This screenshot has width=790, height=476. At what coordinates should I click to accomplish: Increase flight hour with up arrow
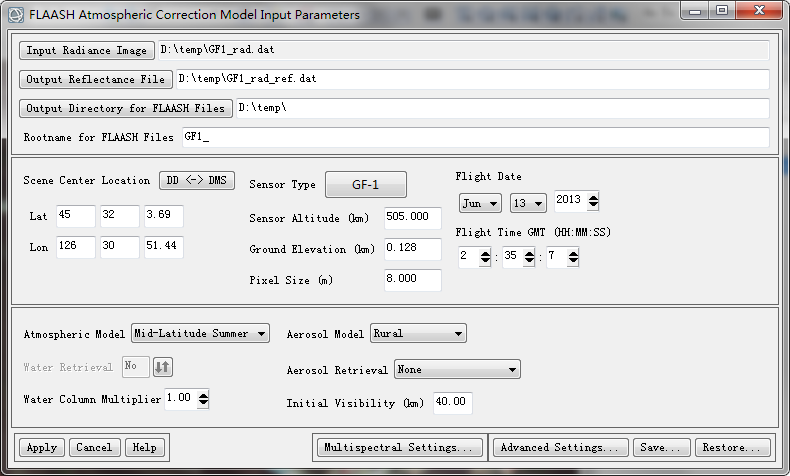coord(485,253)
